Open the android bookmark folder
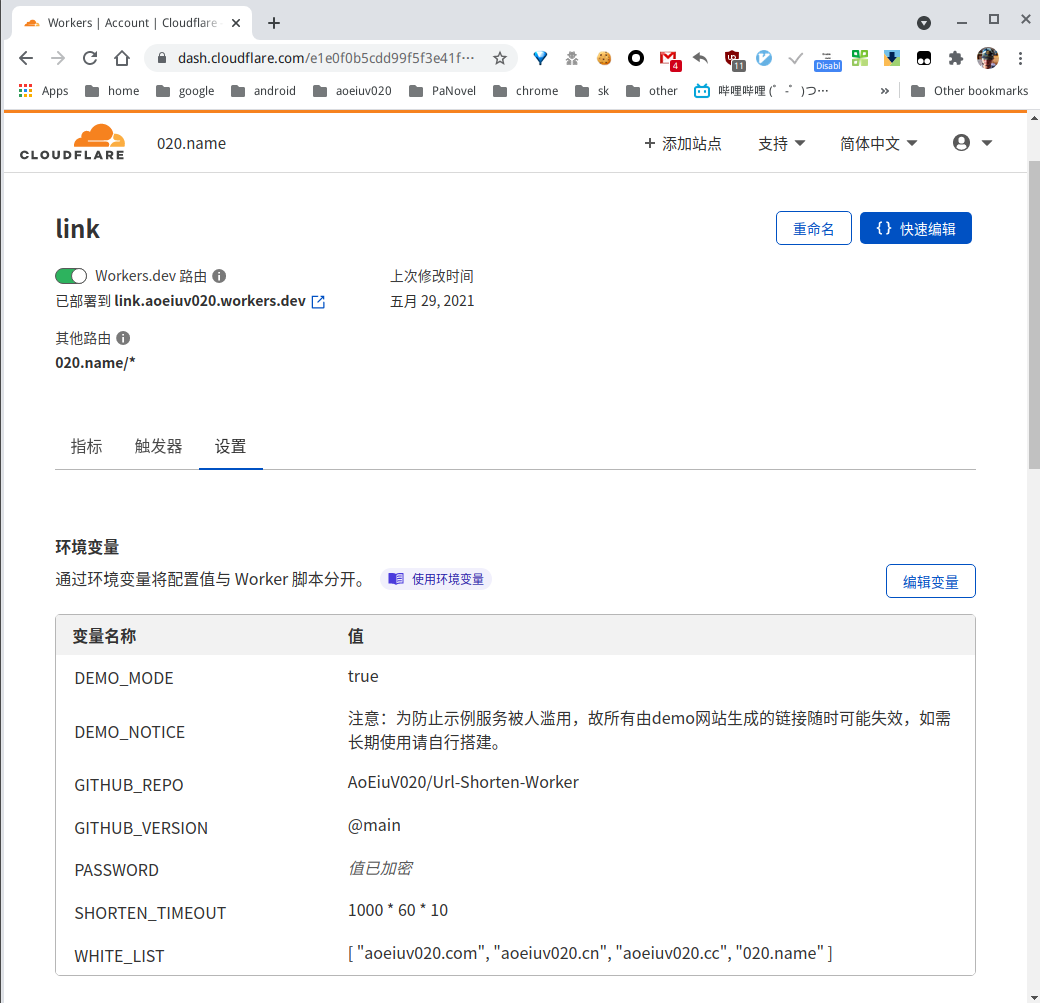This screenshot has height=1003, width=1040. 263,91
